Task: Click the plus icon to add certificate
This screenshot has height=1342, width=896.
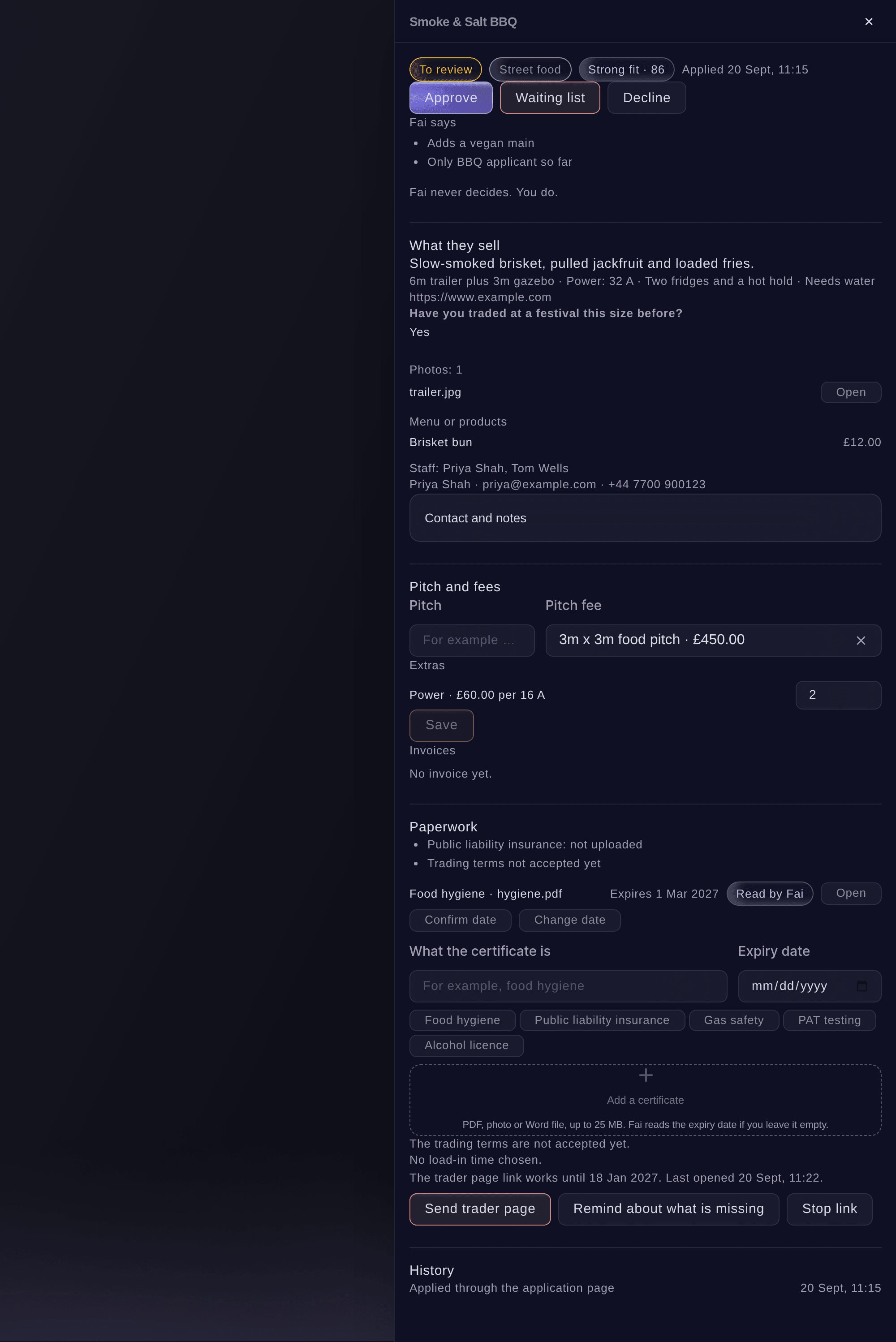Action: tap(646, 1075)
